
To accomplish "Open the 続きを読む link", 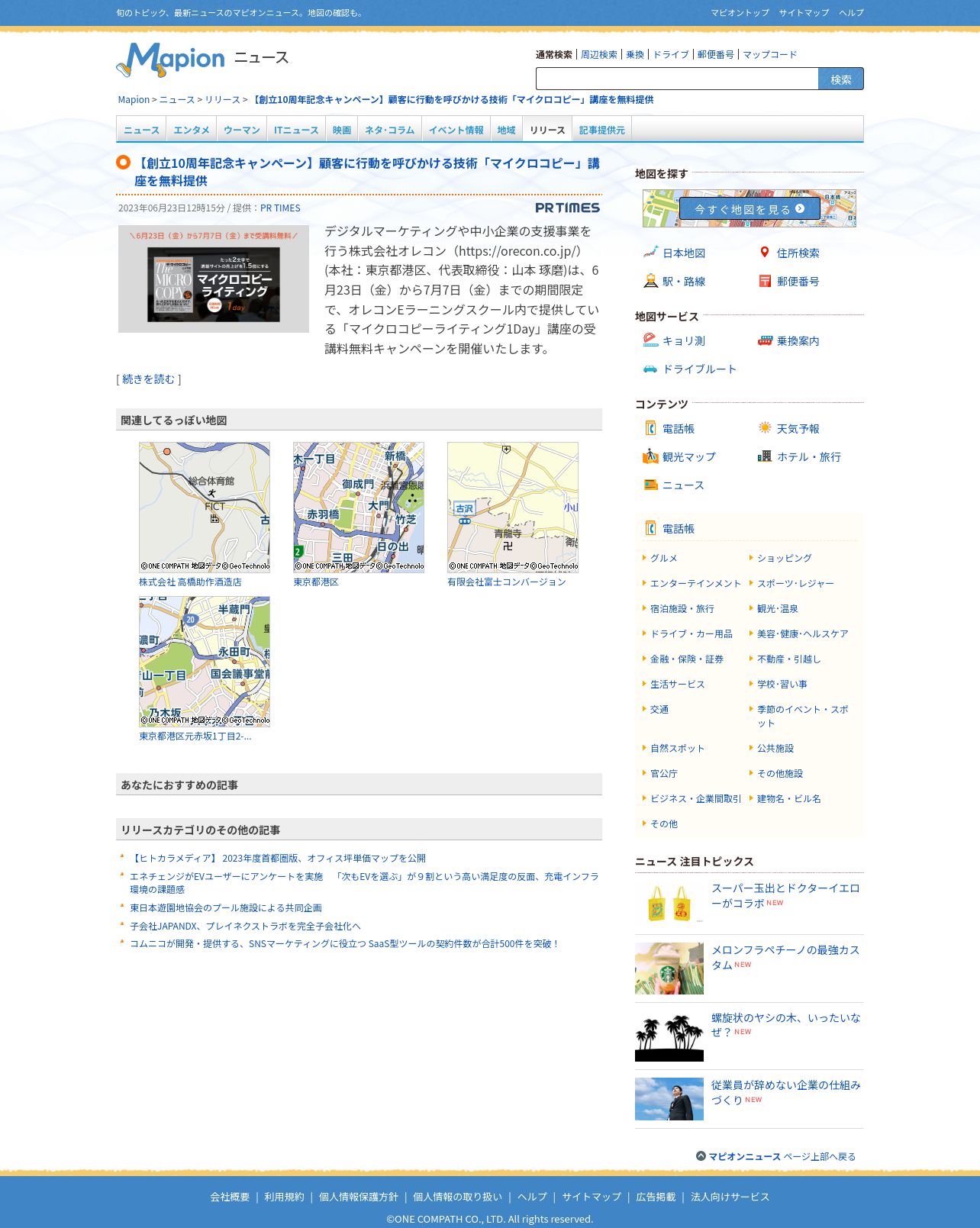I will click(149, 379).
